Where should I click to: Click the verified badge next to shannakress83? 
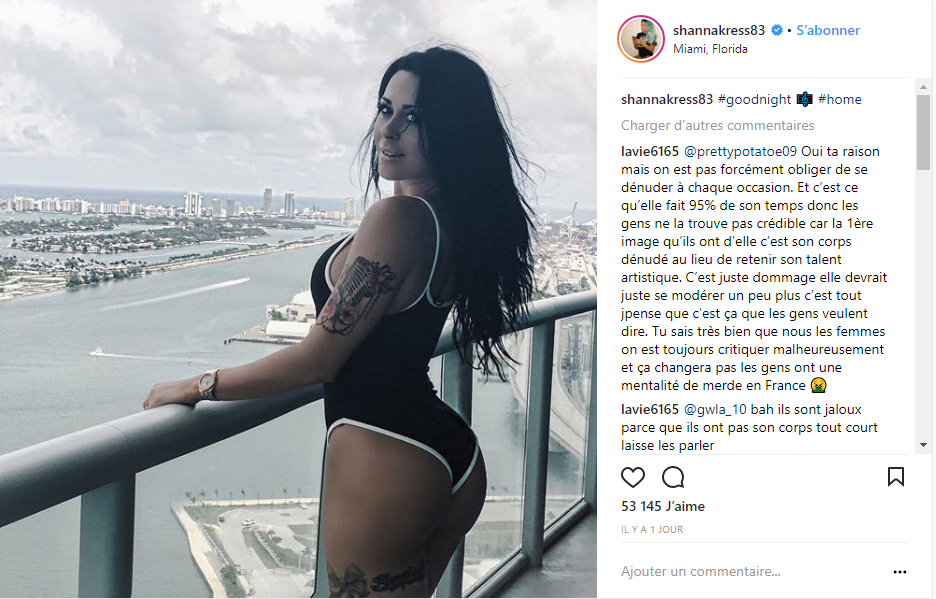click(x=777, y=30)
